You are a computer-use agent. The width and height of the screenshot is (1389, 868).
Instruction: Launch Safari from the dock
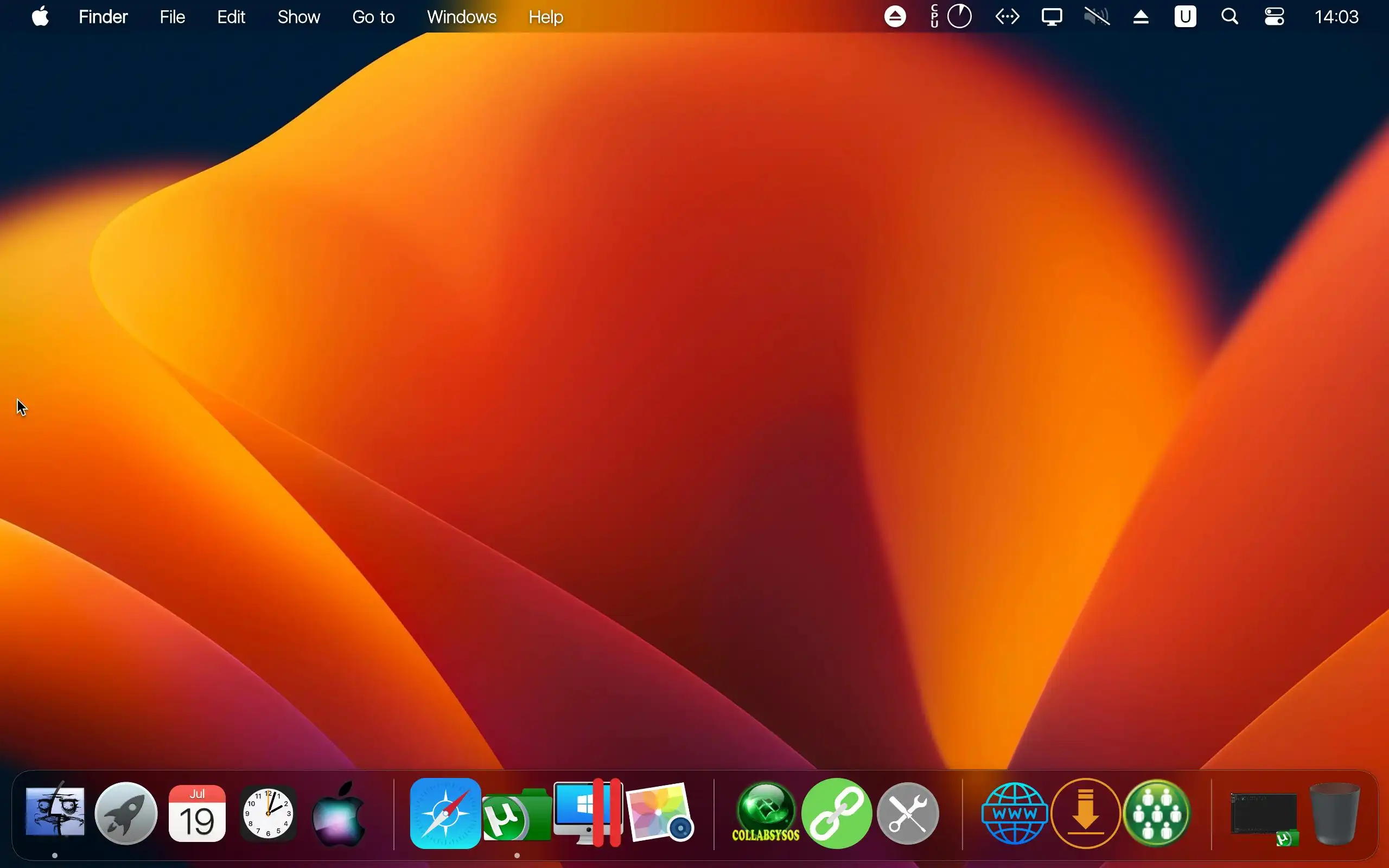point(445,813)
